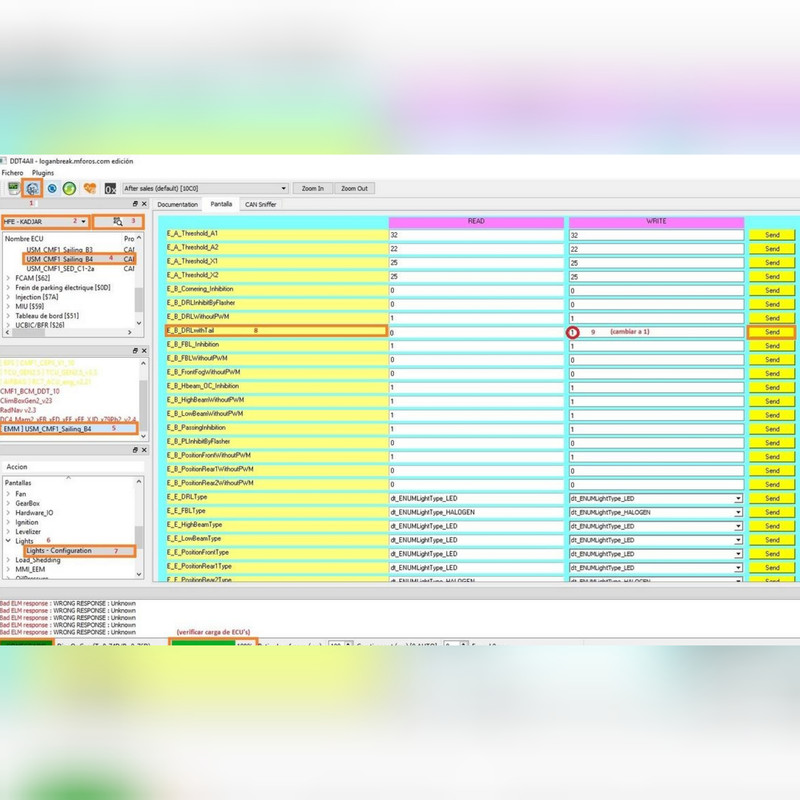Screen dimensions: 800x800
Task: Send the E_B_Cornering_Inhibition value
Action: [x=772, y=290]
